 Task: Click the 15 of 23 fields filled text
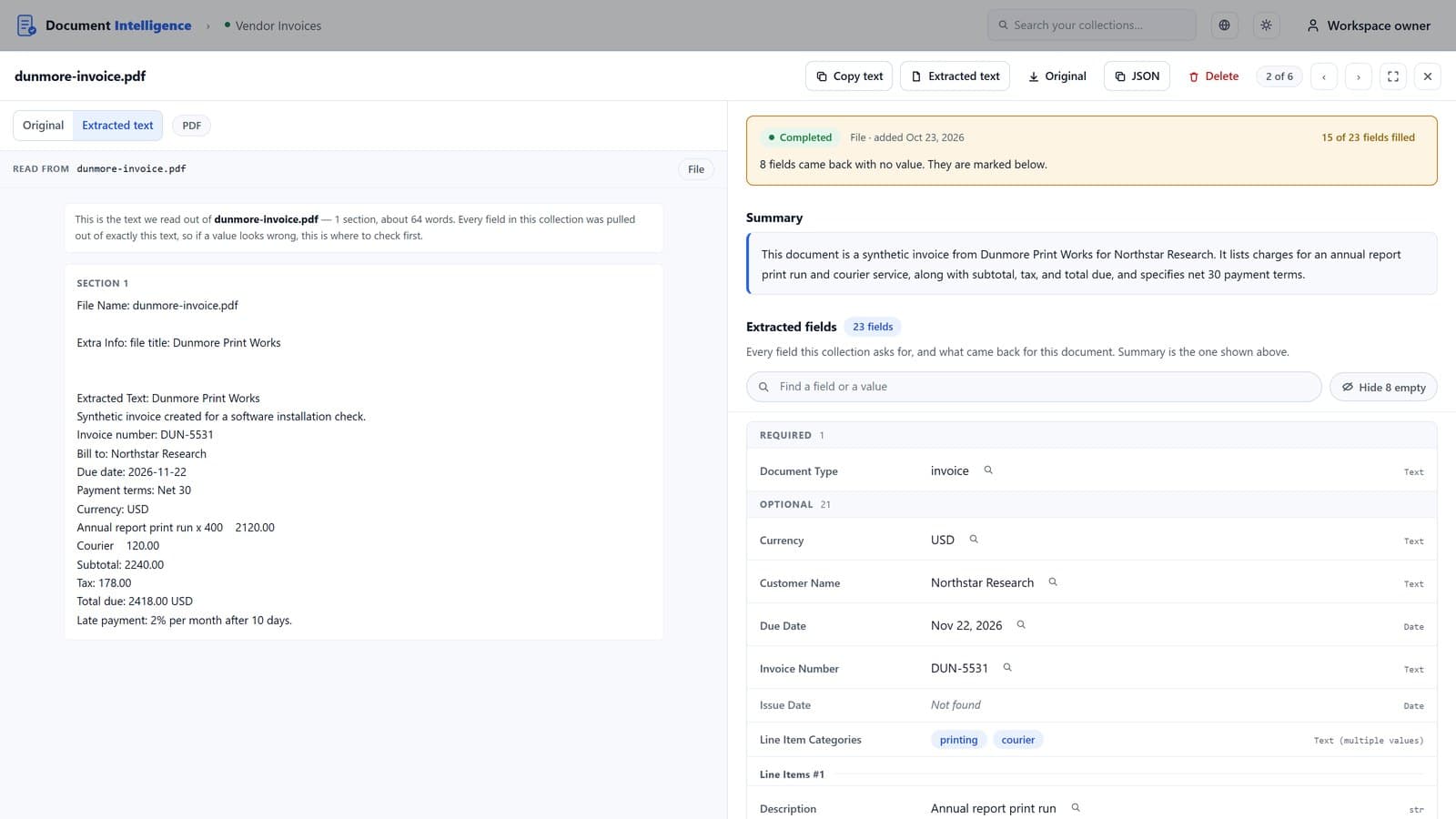click(x=1368, y=137)
